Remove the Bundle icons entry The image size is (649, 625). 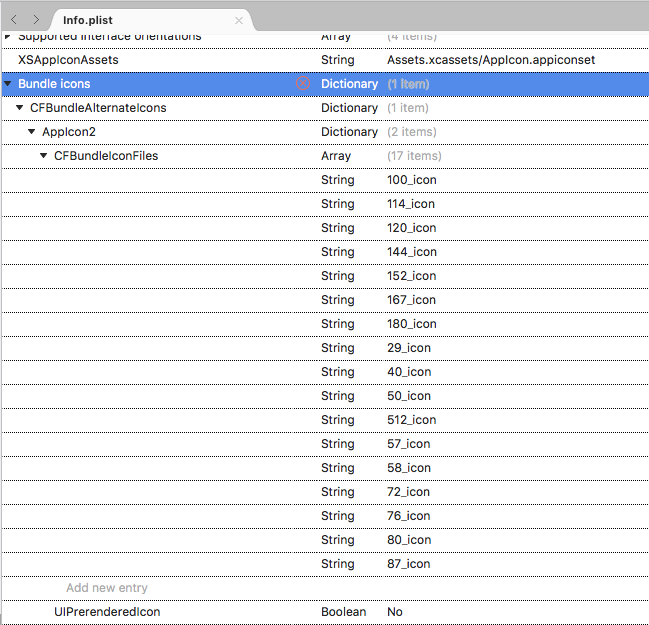(303, 84)
